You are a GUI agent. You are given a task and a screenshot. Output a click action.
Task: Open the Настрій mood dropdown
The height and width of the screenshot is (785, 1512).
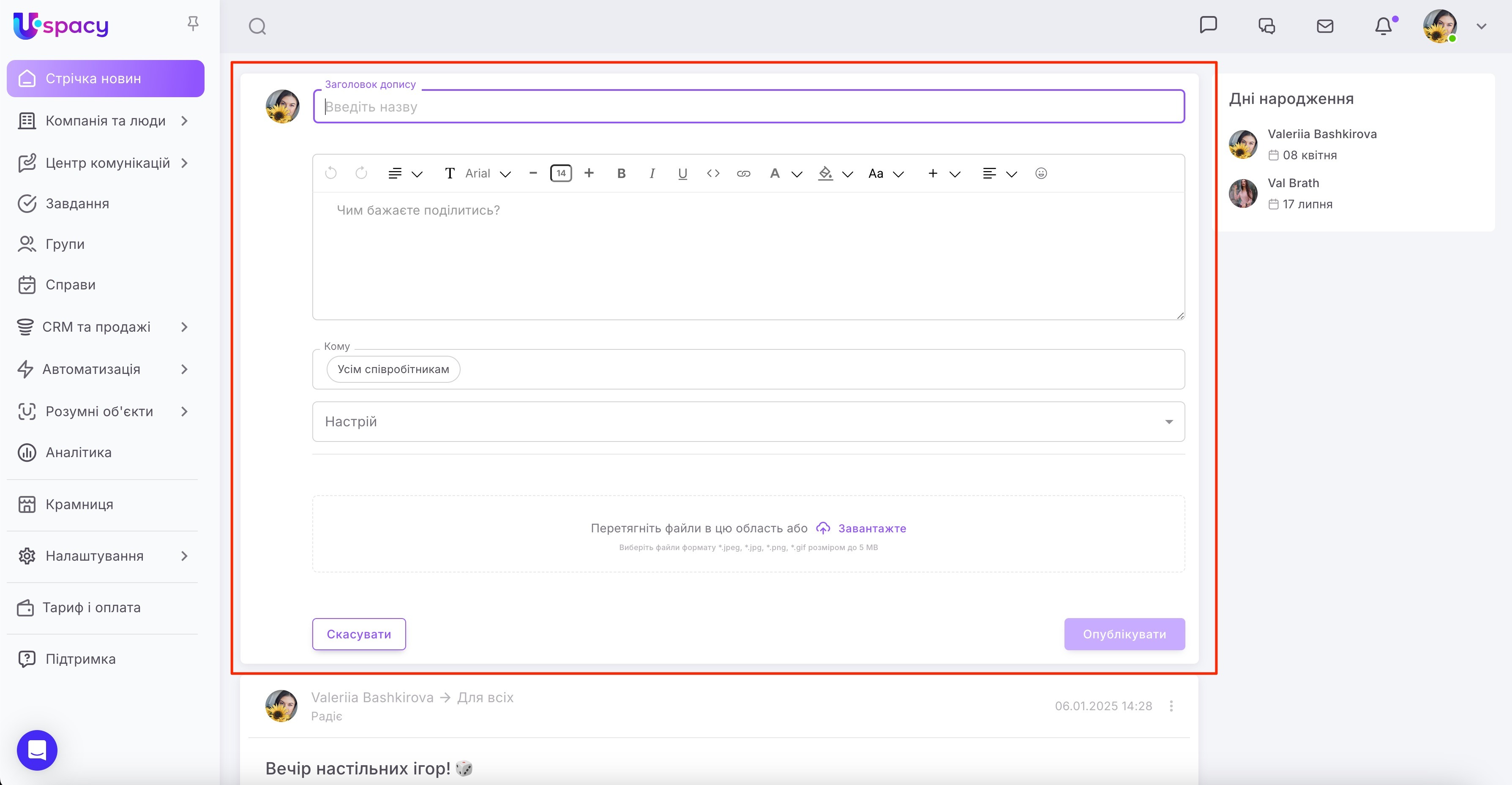[x=748, y=421]
